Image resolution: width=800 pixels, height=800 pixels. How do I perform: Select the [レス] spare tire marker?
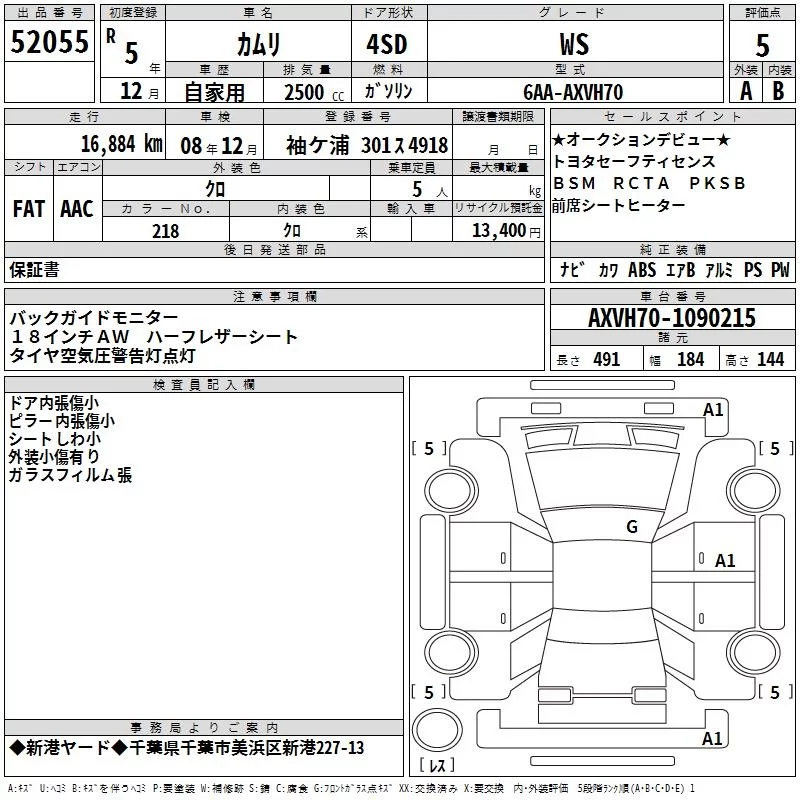(x=437, y=767)
